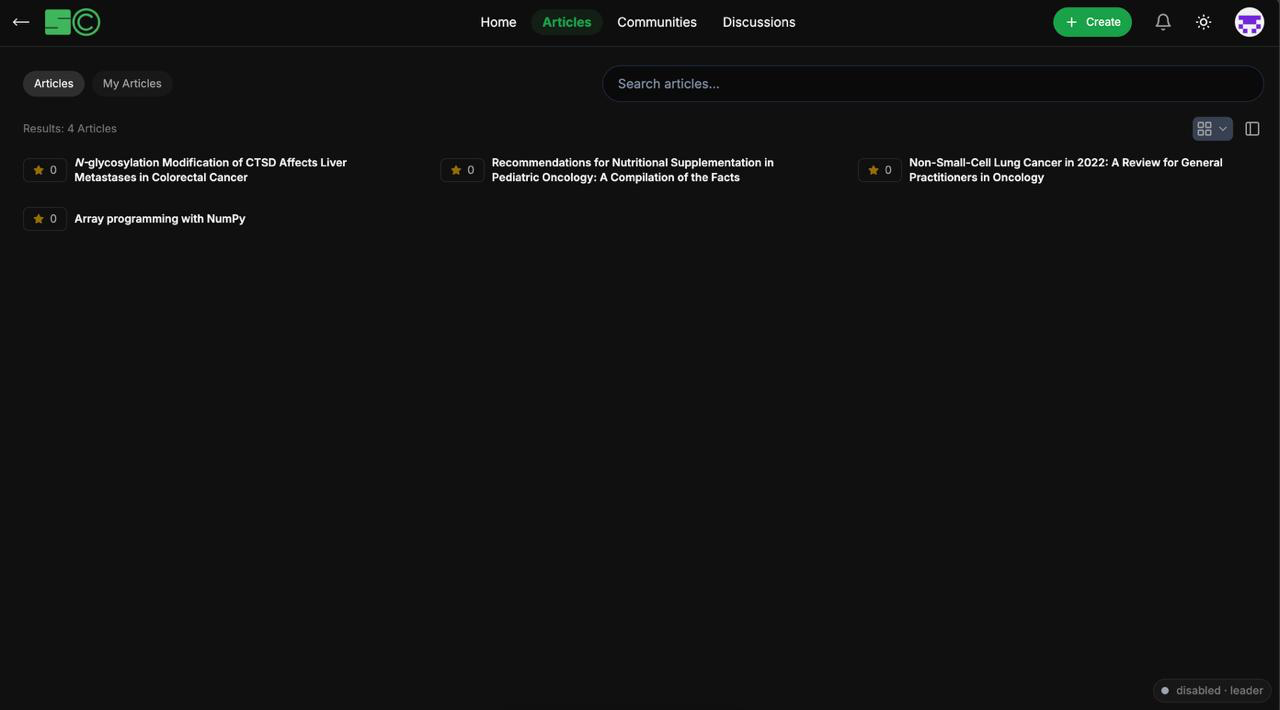Go to the Home nav item
Image resolution: width=1280 pixels, height=710 pixels.
click(498, 22)
